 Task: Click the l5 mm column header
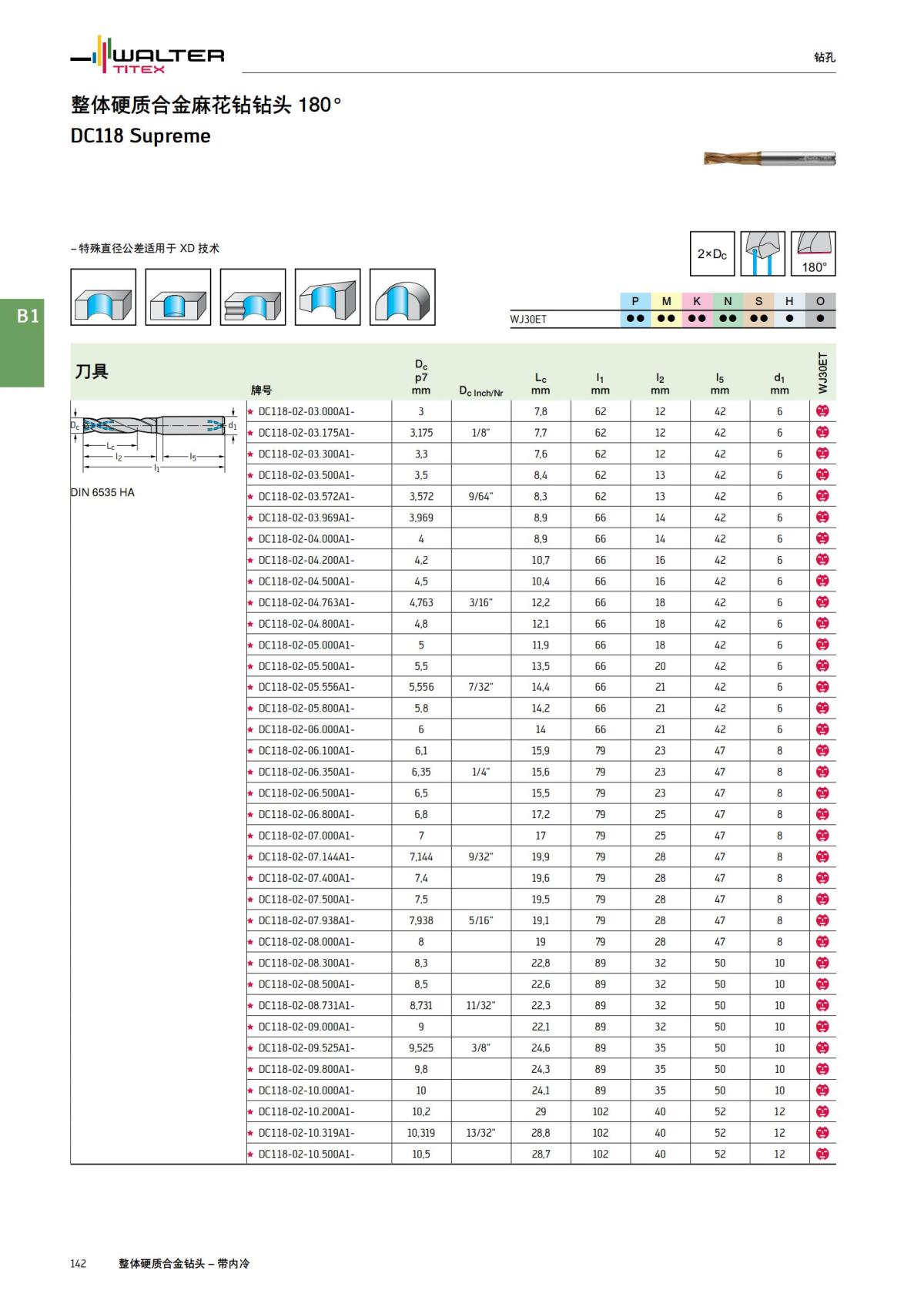tap(720, 384)
